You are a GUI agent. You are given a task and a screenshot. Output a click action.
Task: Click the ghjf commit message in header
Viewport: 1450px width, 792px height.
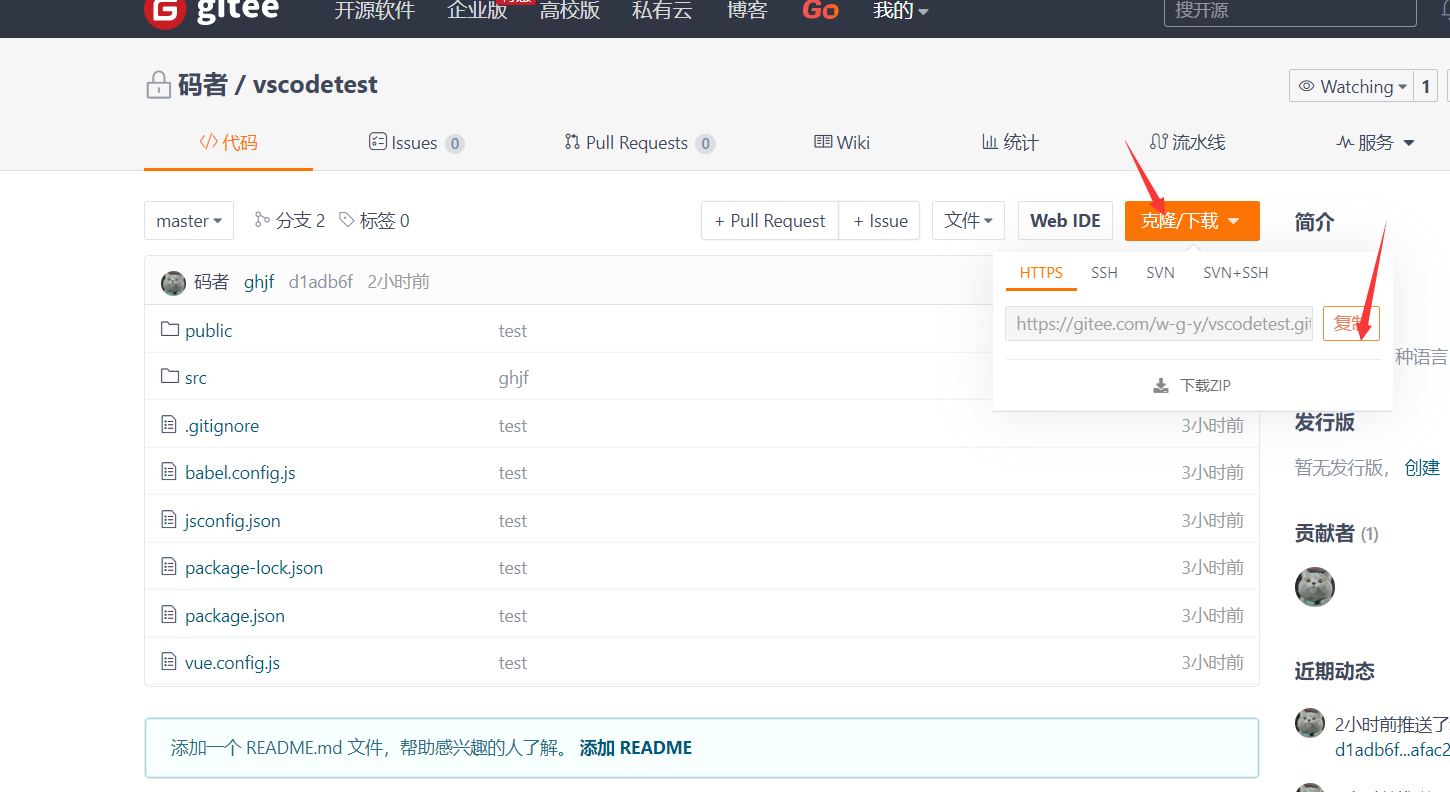click(x=259, y=282)
